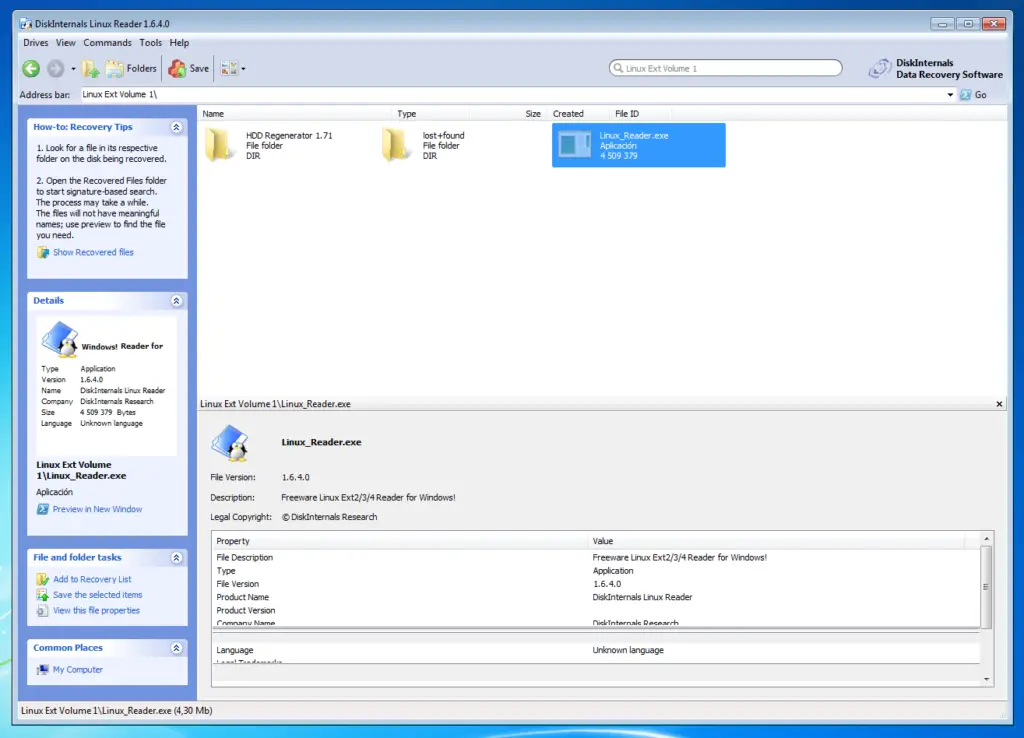Open the Tools menu

tap(150, 42)
